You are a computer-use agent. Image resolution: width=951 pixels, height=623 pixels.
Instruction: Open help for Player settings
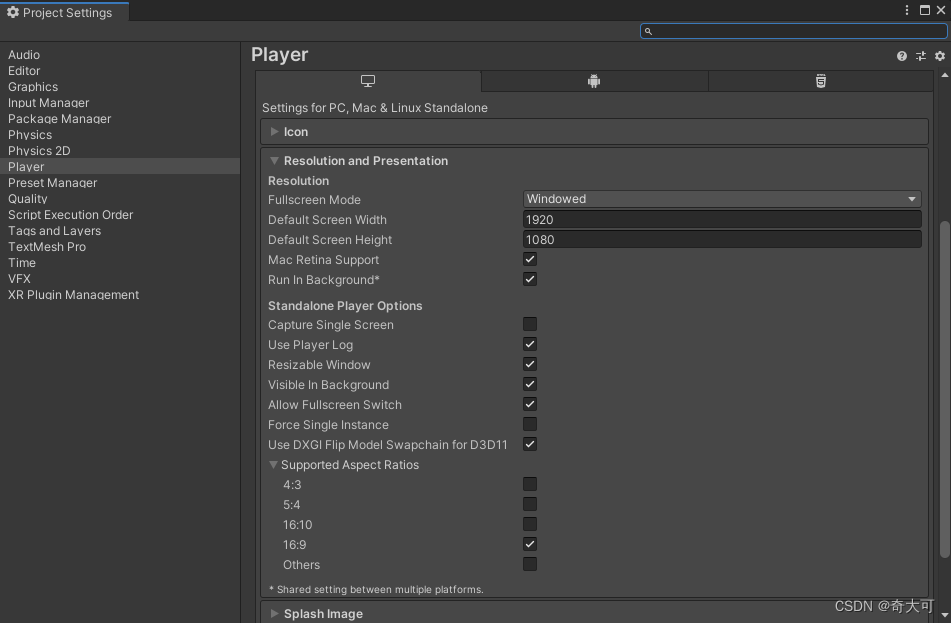[x=901, y=56]
